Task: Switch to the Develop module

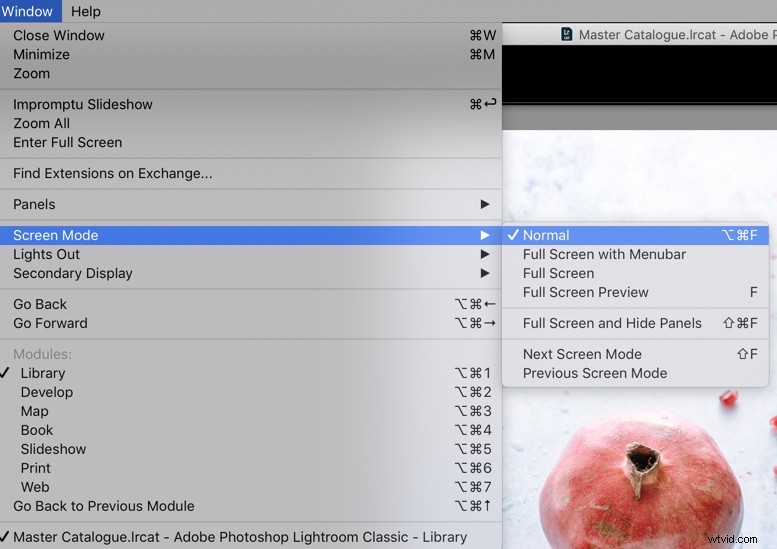Action: click(x=251, y=392)
